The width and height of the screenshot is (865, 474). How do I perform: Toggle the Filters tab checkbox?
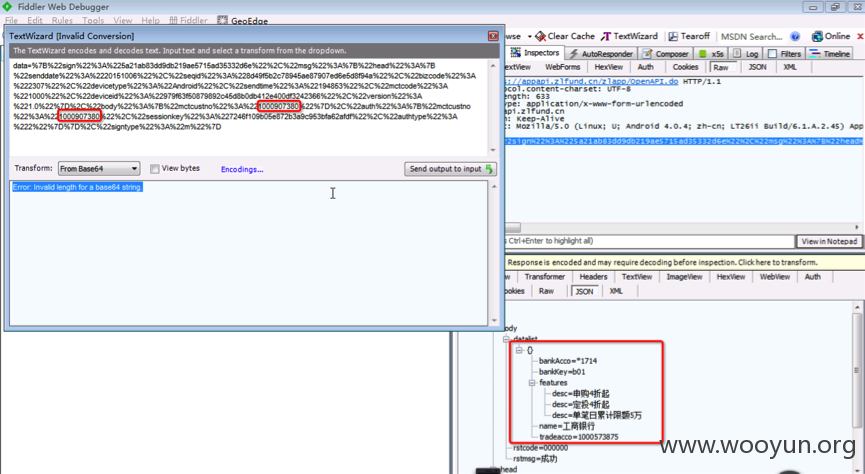(x=772, y=54)
